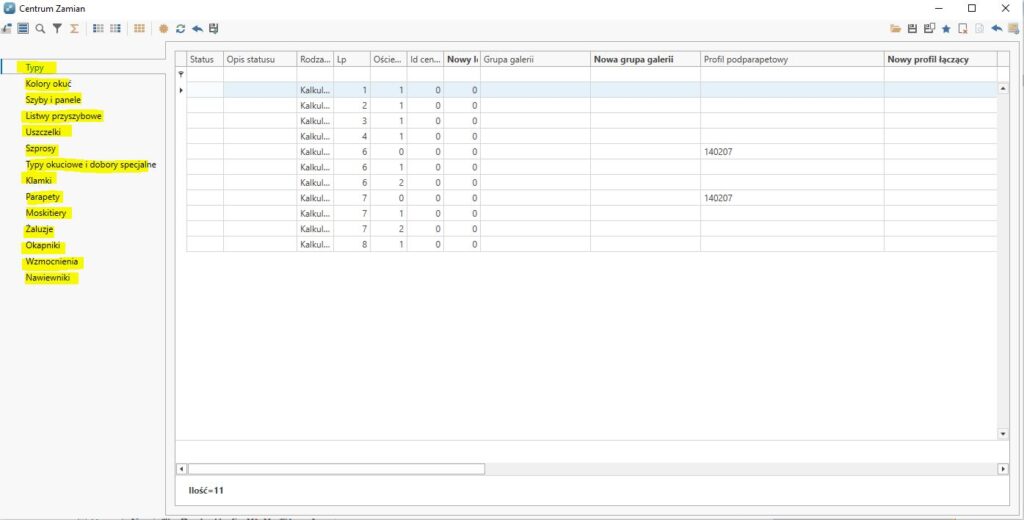Image resolution: width=1024 pixels, height=520 pixels.
Task: Click the Opis statusu column header
Action: click(260, 59)
